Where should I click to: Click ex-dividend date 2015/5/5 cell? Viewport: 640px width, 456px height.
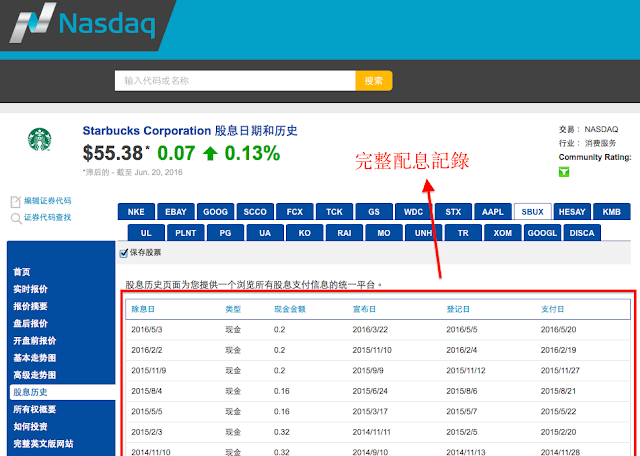(x=147, y=411)
